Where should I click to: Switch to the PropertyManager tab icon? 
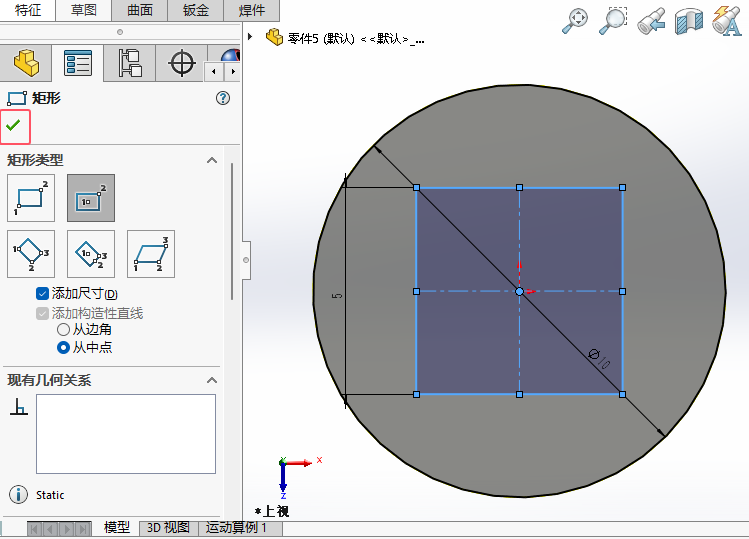coord(77,63)
